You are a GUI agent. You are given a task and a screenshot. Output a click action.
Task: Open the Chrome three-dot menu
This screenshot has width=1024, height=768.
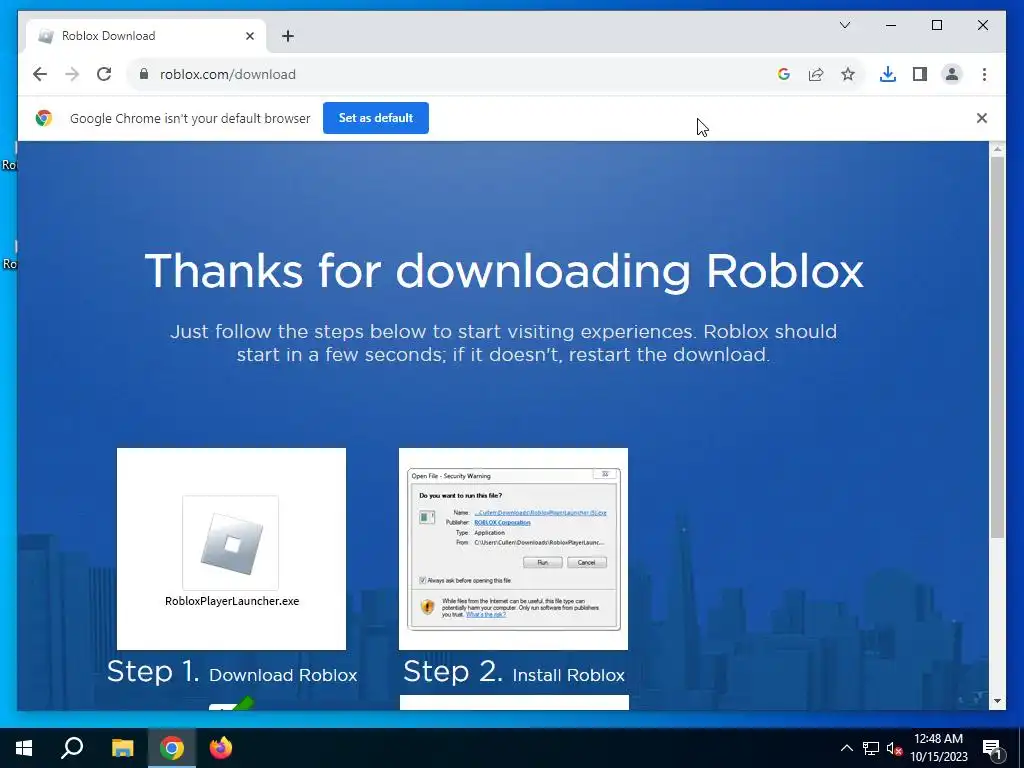click(x=984, y=74)
